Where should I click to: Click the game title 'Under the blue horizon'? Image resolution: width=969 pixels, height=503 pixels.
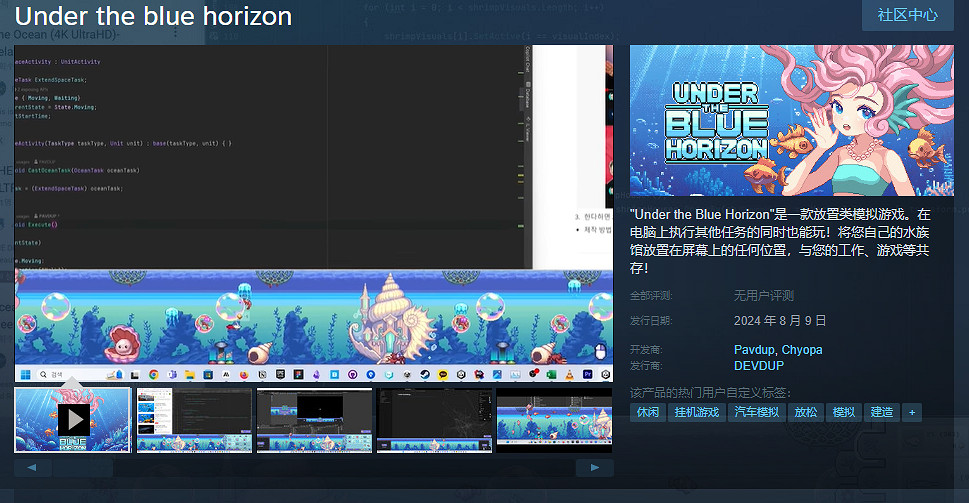(x=153, y=17)
